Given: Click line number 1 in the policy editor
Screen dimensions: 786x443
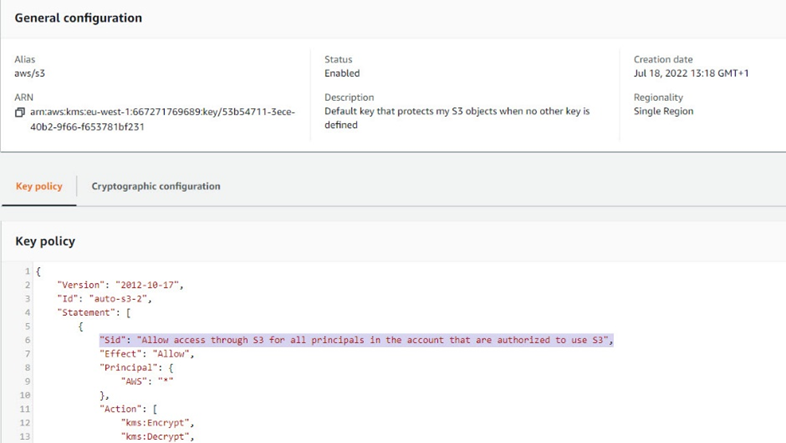Looking at the screenshot, I should click(26, 271).
